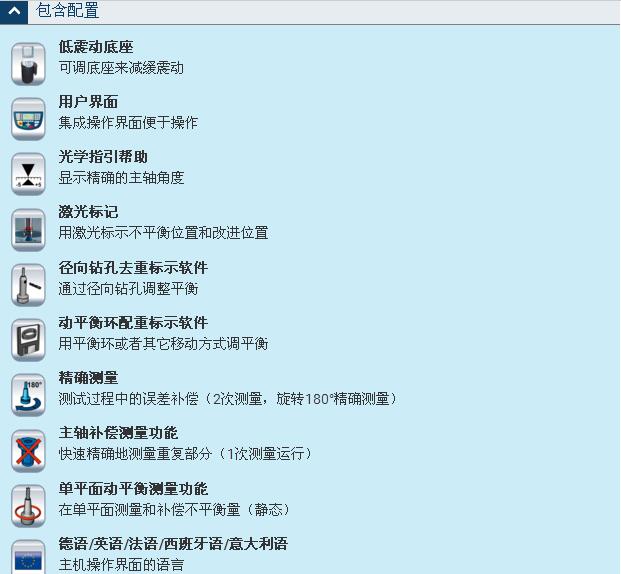Image resolution: width=621 pixels, height=574 pixels.
Task: Click the 光学指引帮助 pointer icon
Action: pos(28,174)
